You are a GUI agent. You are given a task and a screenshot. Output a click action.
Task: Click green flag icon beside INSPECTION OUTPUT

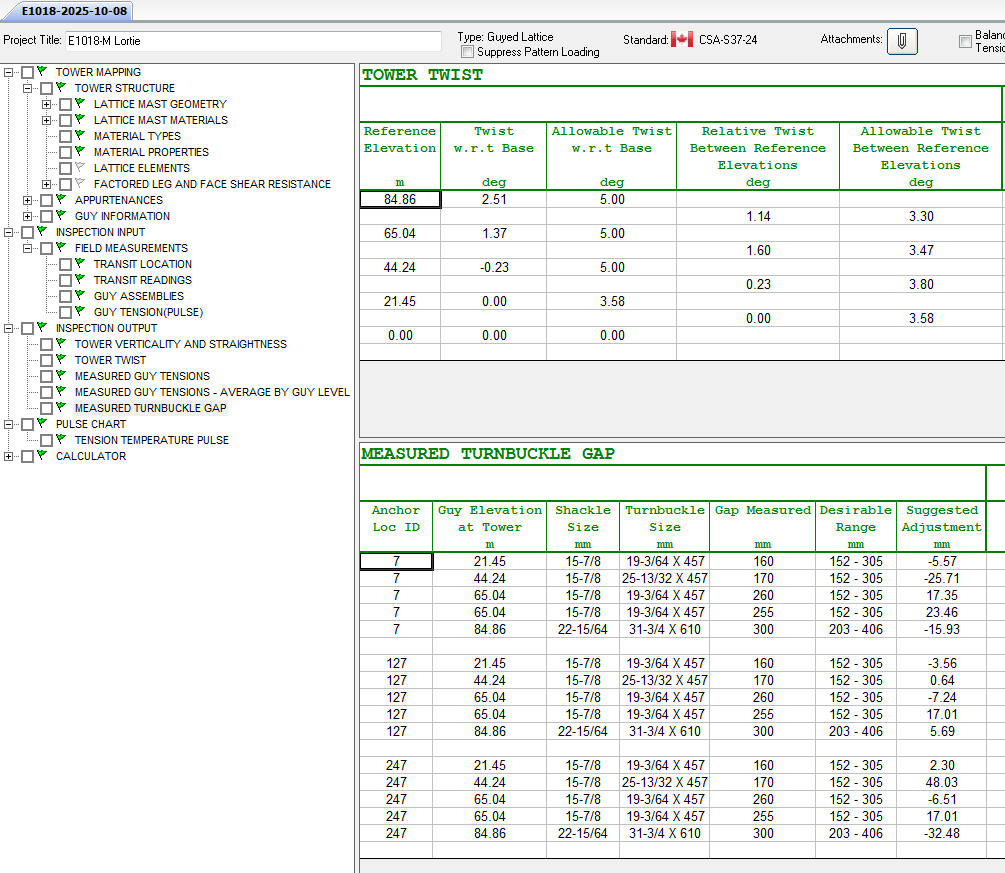pyautogui.click(x=42, y=327)
